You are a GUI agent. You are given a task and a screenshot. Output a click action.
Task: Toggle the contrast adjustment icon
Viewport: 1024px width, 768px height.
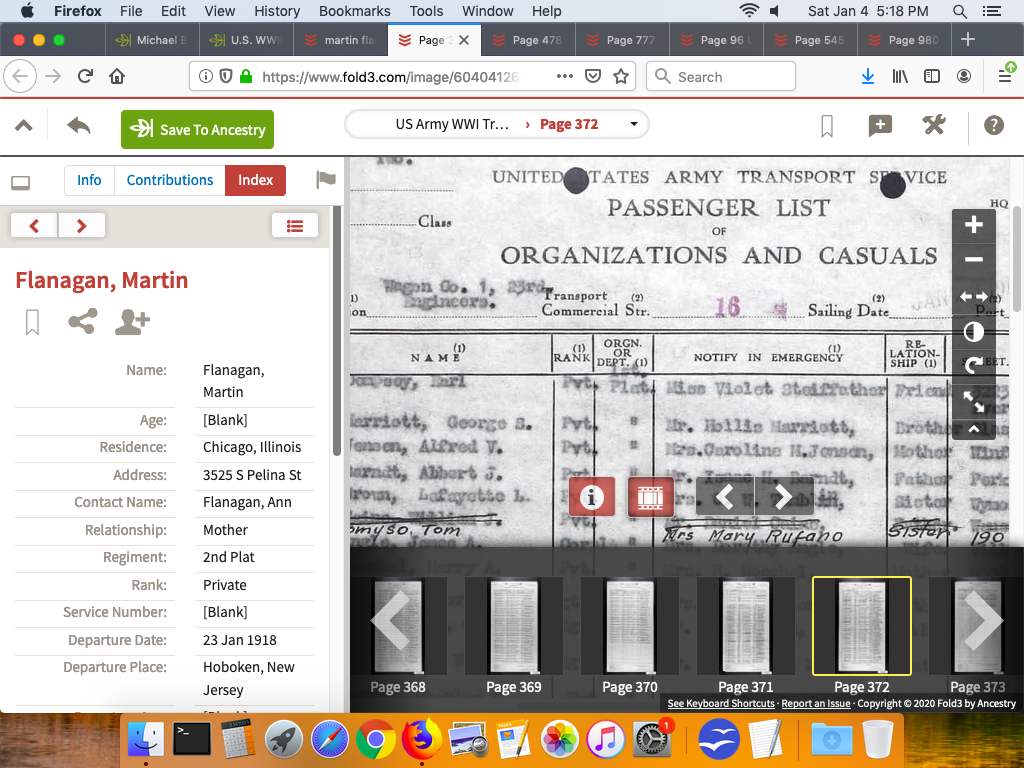pos(973,331)
